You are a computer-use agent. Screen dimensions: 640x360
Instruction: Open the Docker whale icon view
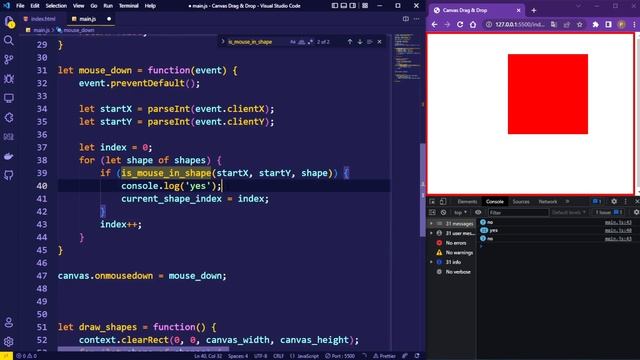tap(9, 156)
